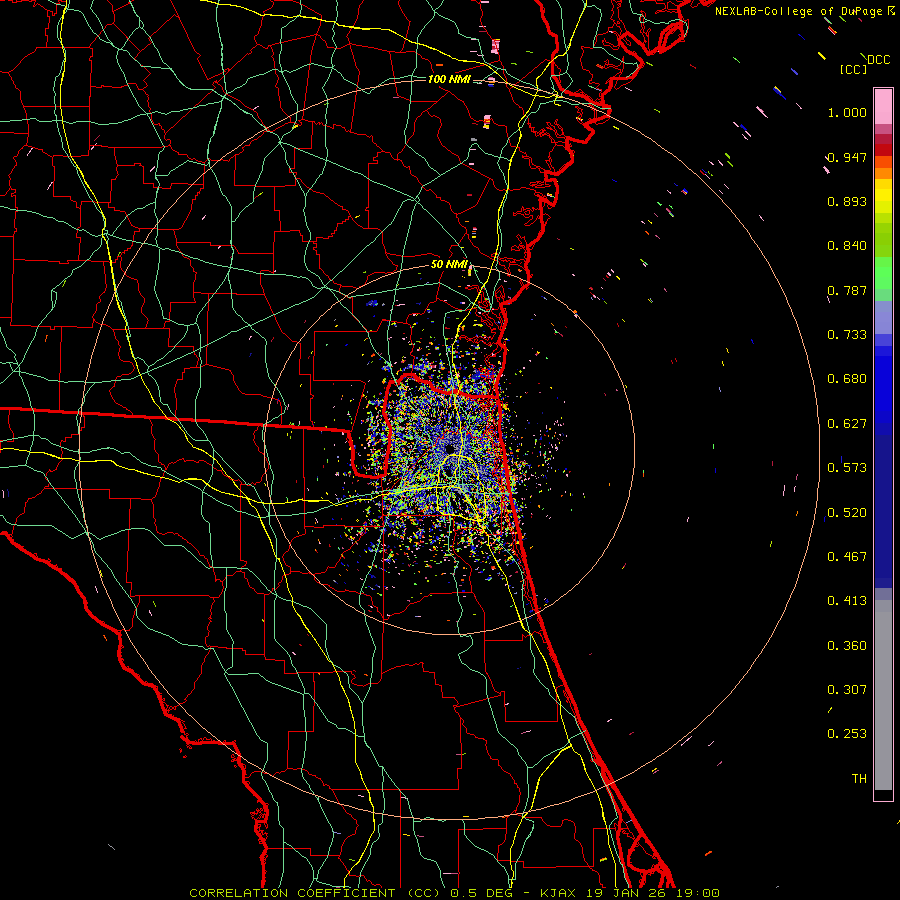900x900 pixels.
Task: Click the 0.627 scale value
Action: (847, 424)
